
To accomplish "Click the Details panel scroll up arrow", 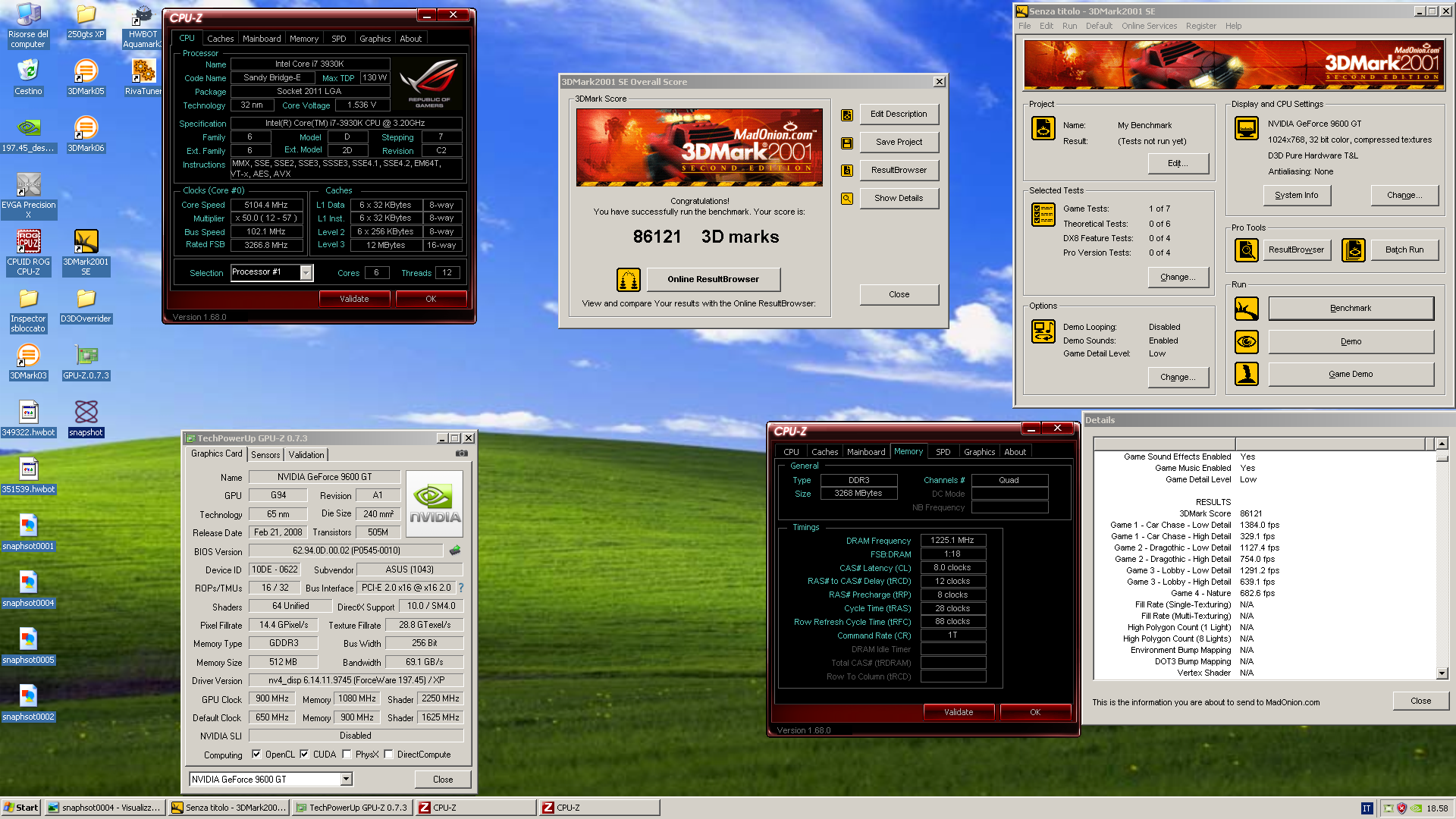I will [1442, 444].
